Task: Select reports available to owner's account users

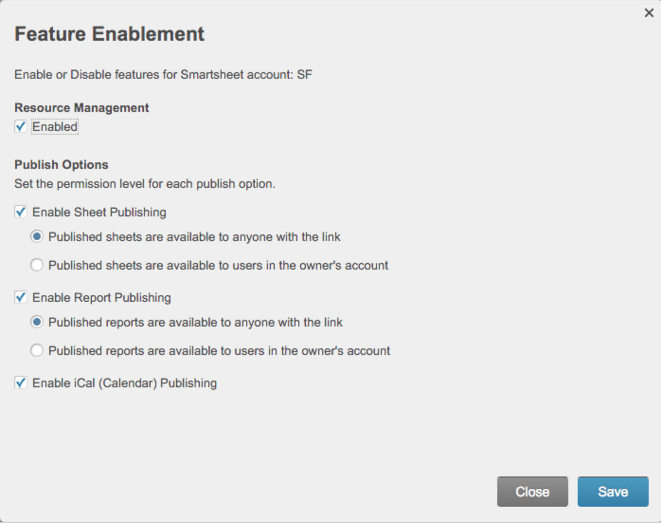Action: point(37,351)
